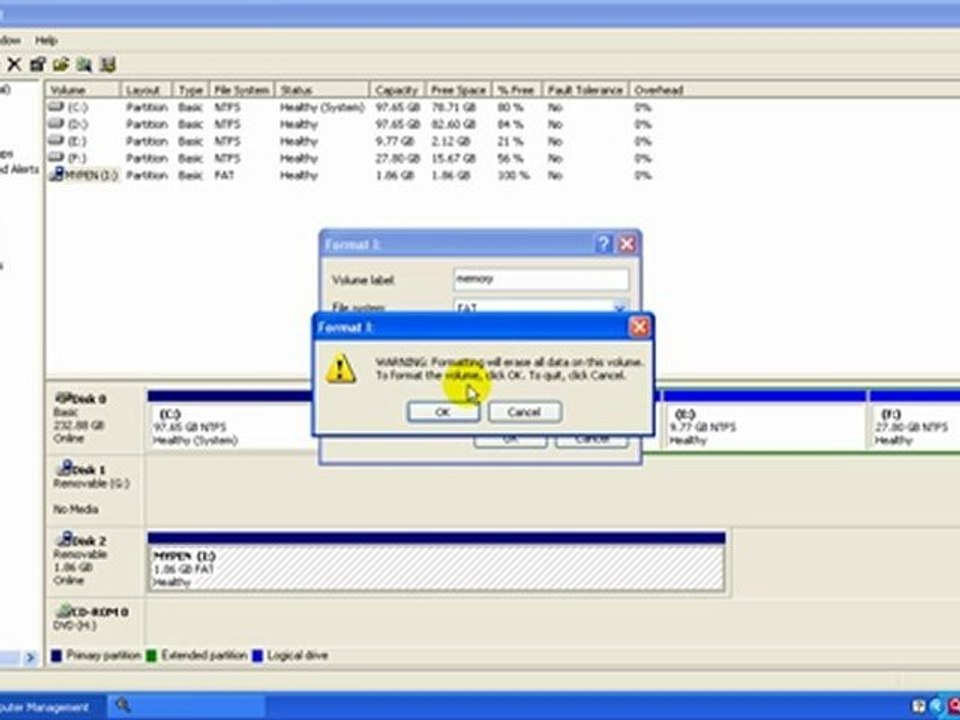Select the E: drive icon in volume list
The image size is (960, 720).
tap(56, 141)
